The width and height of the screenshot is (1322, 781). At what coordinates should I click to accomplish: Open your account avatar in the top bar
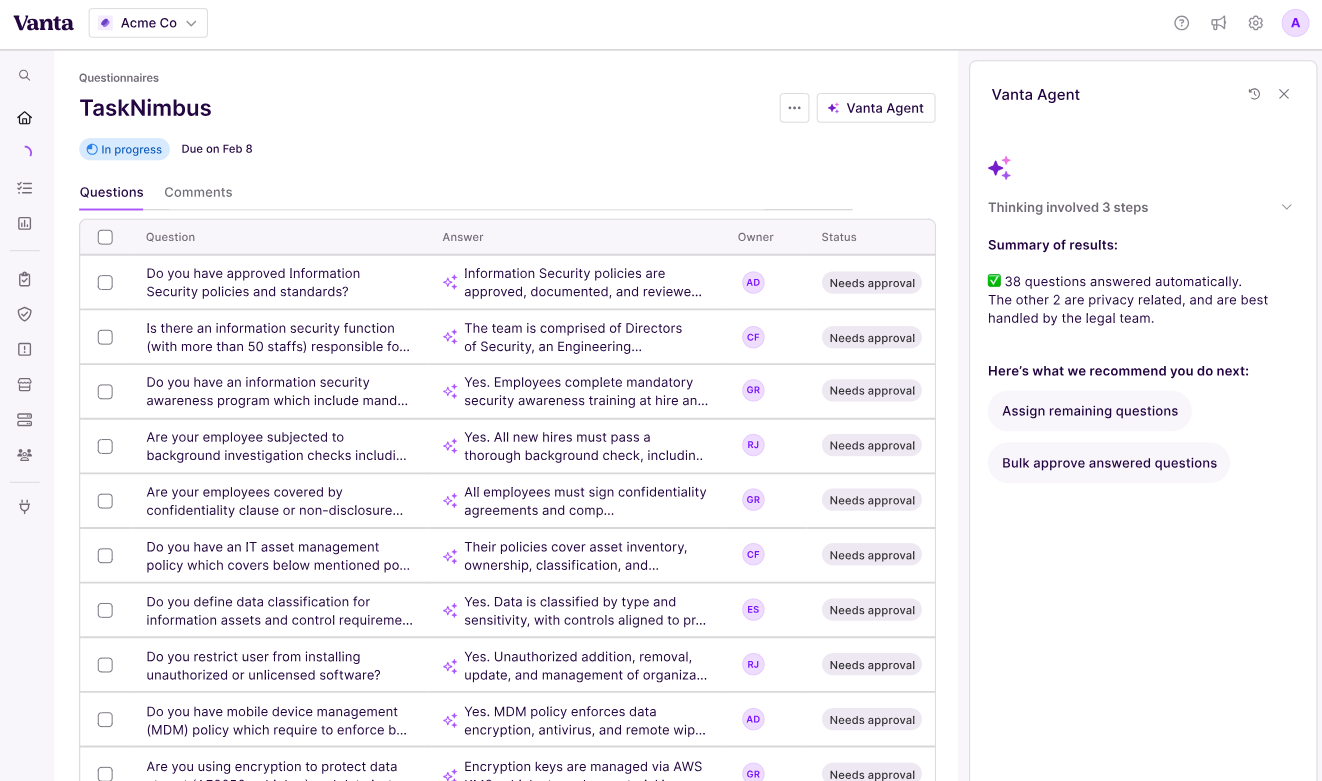click(1295, 22)
